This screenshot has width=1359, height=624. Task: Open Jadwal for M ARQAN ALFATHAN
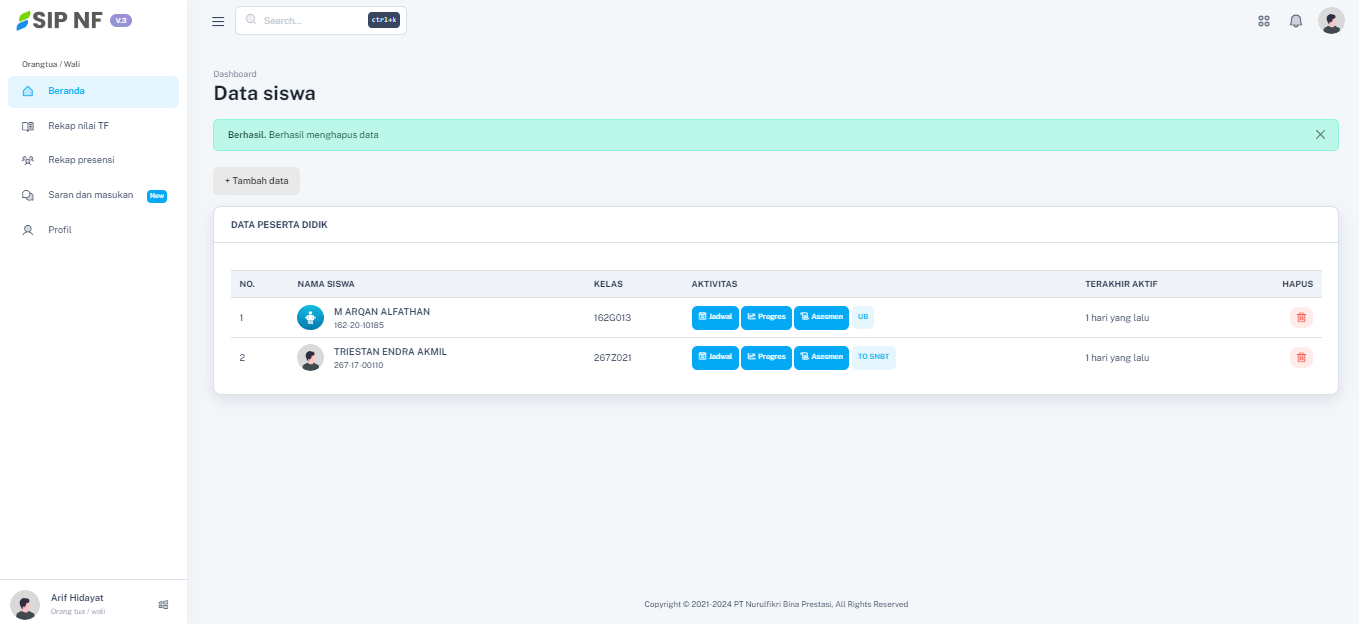coord(715,318)
